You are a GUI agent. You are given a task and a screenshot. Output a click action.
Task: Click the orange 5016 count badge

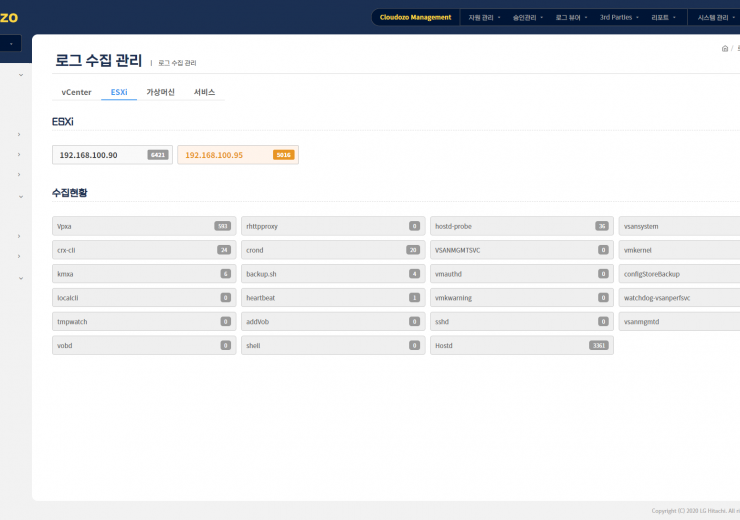click(x=283, y=155)
